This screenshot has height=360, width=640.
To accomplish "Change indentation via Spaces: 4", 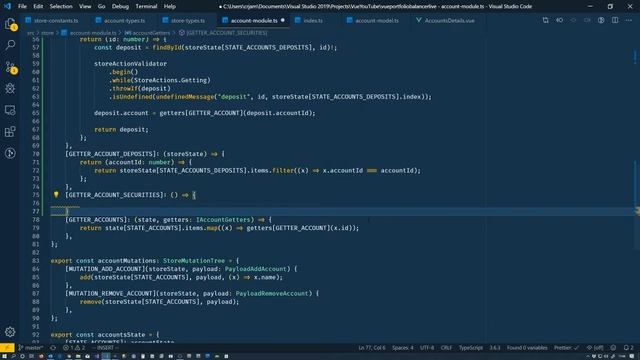I will click(x=402, y=348).
